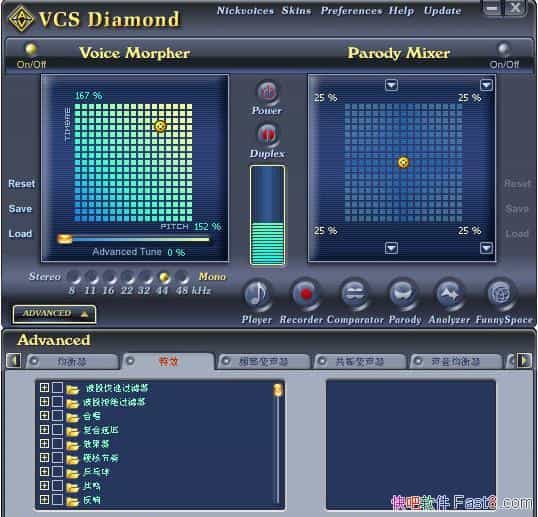
Task: Click the VCS Diamond logo
Action: 21,19
